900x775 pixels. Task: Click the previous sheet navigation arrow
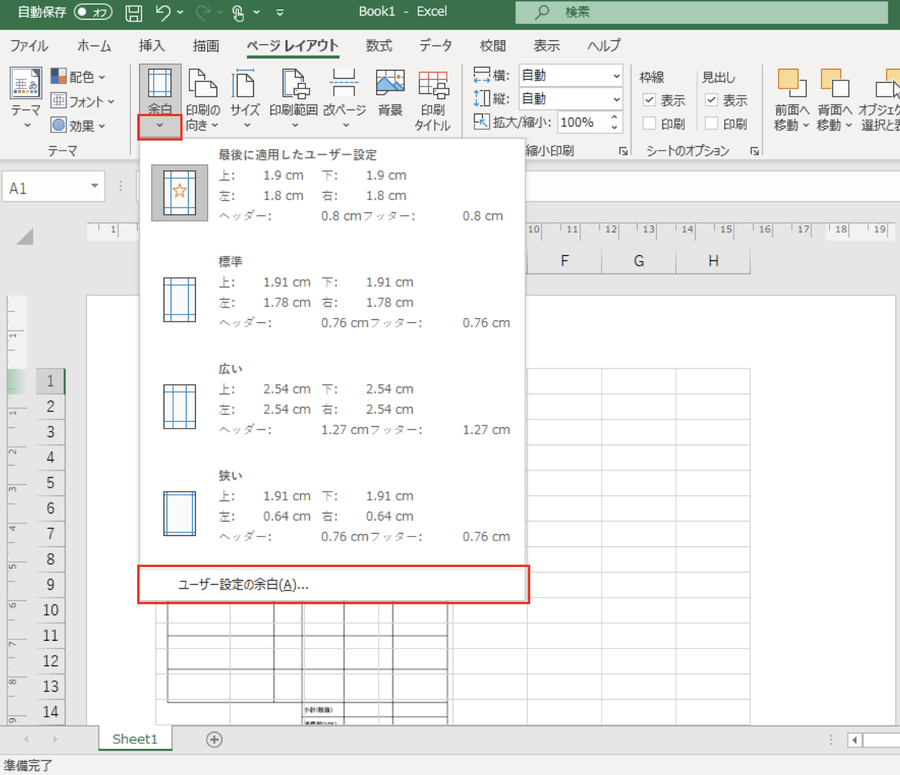click(x=26, y=739)
